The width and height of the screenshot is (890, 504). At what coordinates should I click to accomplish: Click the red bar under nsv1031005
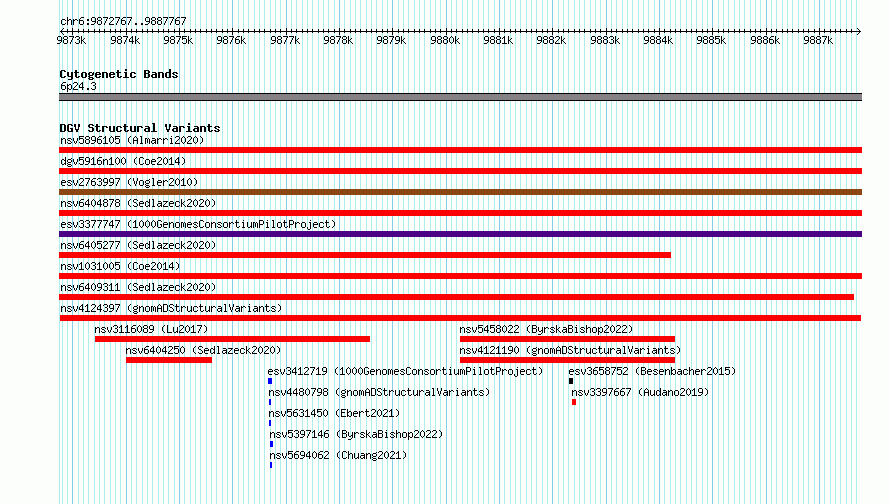pyautogui.click(x=460, y=276)
